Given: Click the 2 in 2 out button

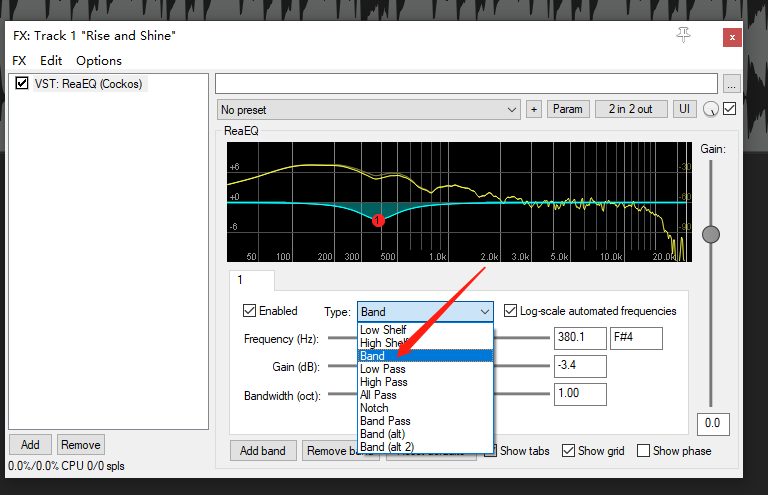Looking at the screenshot, I should point(630,109).
